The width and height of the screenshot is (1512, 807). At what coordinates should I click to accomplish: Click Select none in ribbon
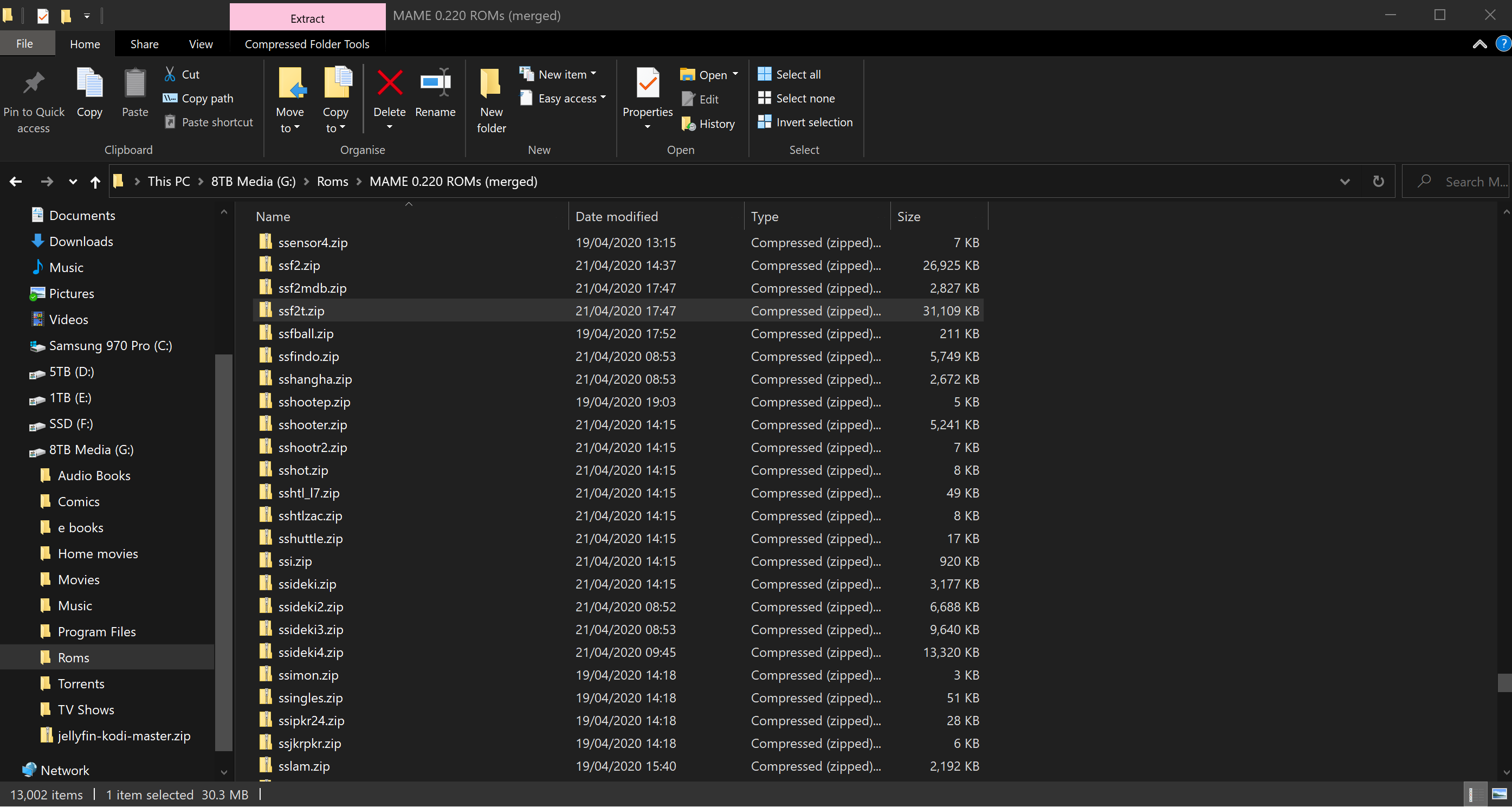(797, 98)
